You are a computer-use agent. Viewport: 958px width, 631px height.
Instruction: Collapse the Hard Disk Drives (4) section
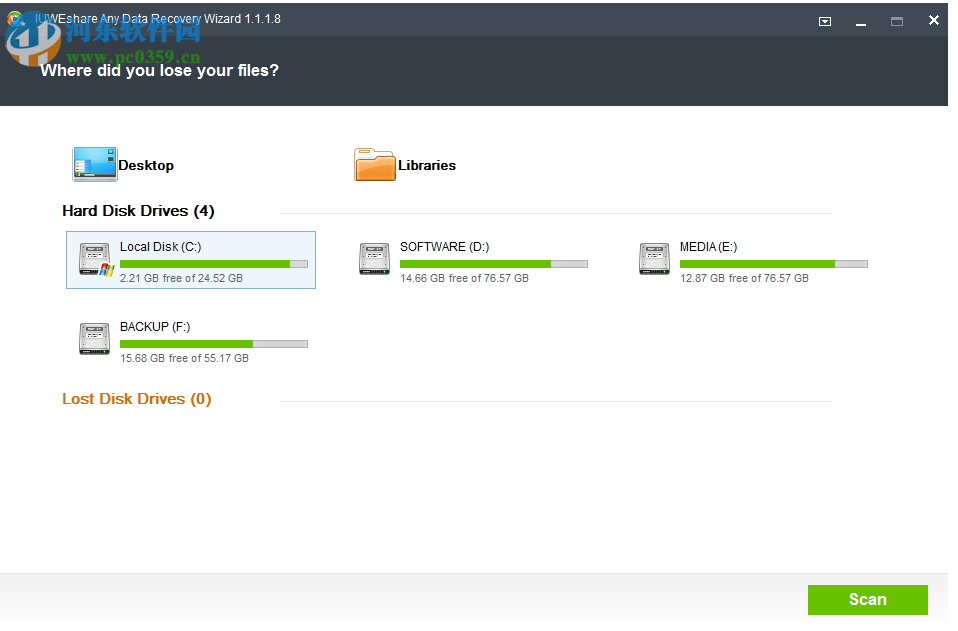tap(137, 211)
